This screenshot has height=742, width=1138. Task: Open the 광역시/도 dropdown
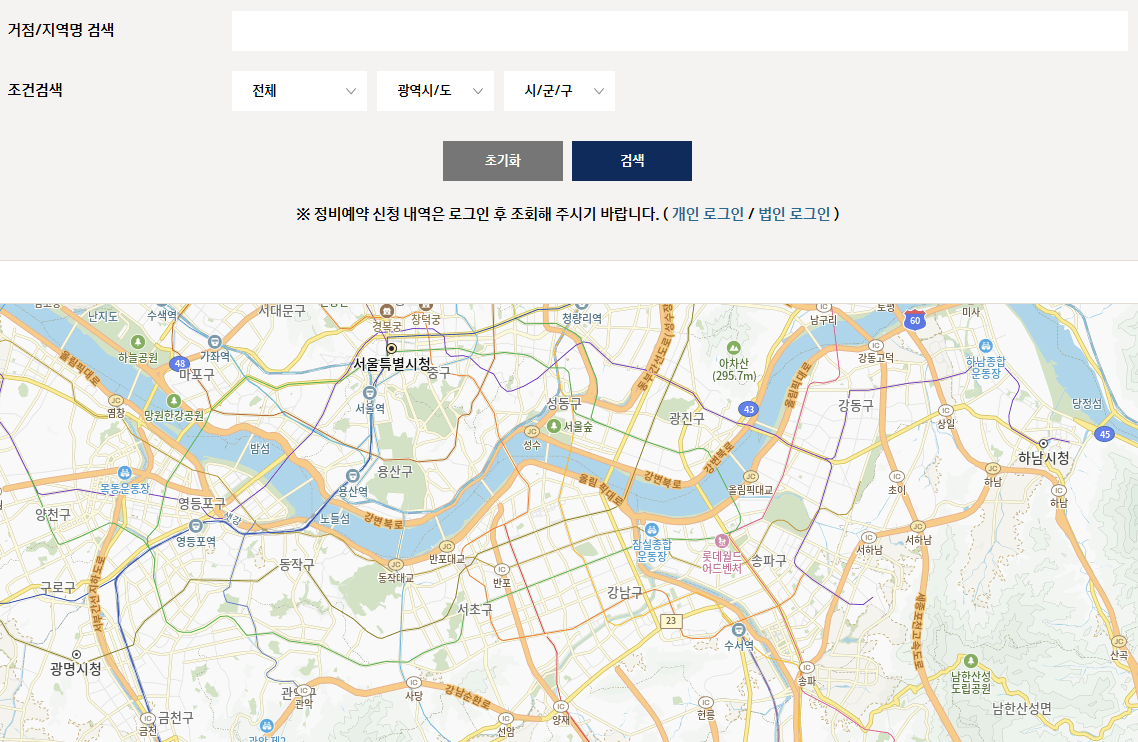(x=435, y=91)
